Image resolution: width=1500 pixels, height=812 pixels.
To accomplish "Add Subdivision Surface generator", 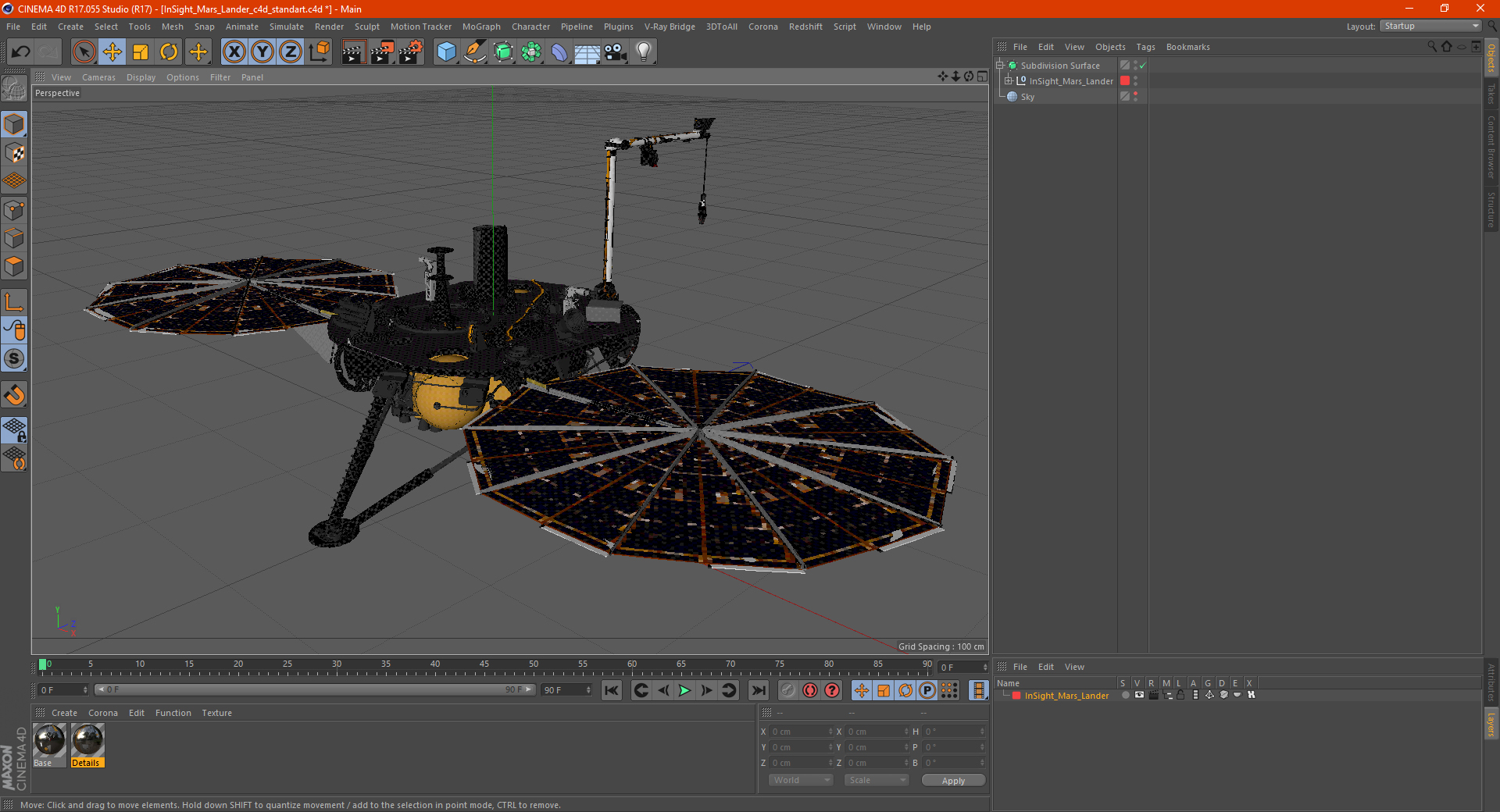I will coord(503,52).
